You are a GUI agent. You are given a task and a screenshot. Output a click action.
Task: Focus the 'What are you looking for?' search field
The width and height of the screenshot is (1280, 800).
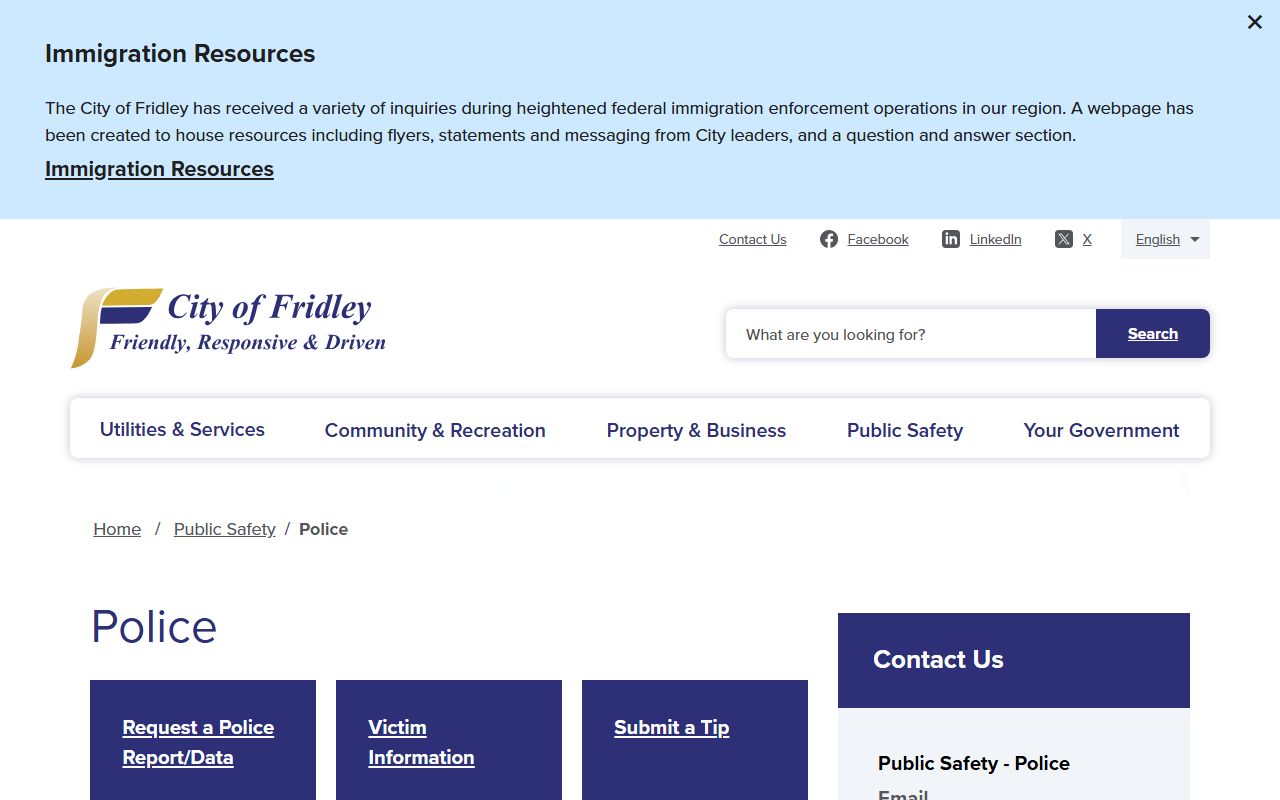point(911,334)
